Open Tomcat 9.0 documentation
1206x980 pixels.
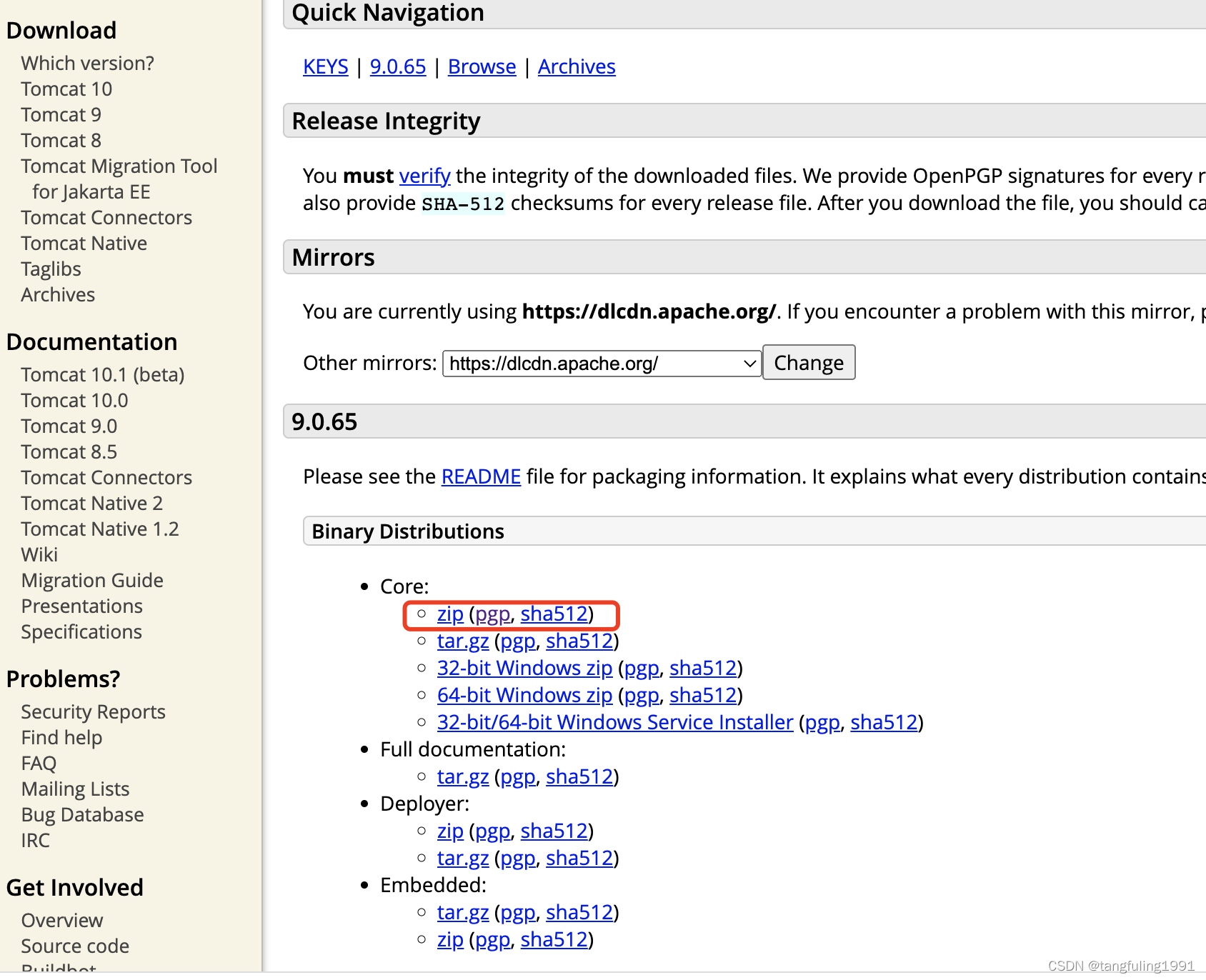pyautogui.click(x=69, y=426)
